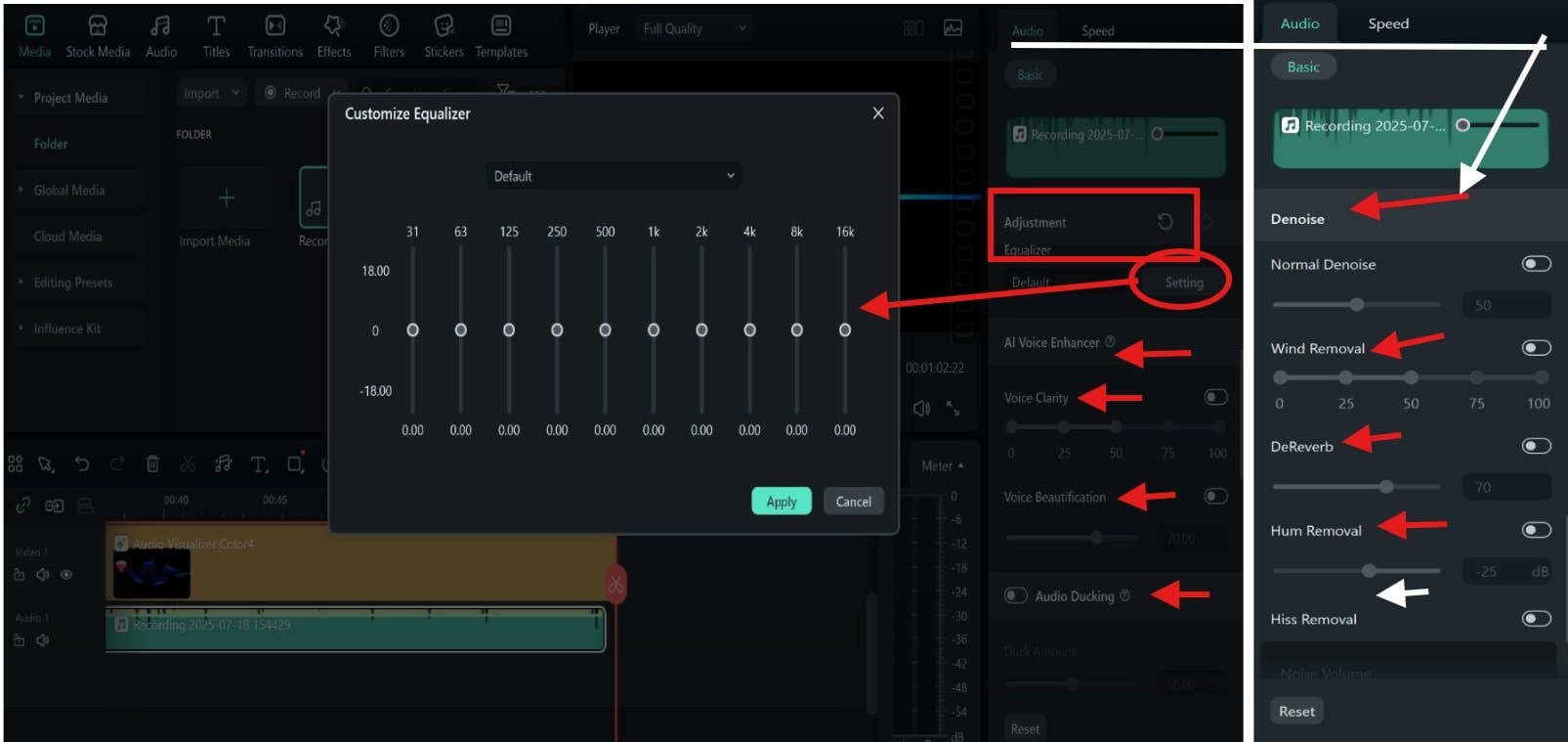Click the undo icon in timeline toolbar

(82, 464)
